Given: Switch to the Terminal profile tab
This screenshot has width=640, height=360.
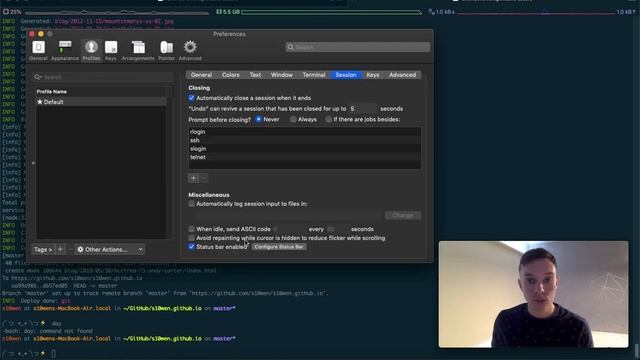Looking at the screenshot, I should [314, 75].
